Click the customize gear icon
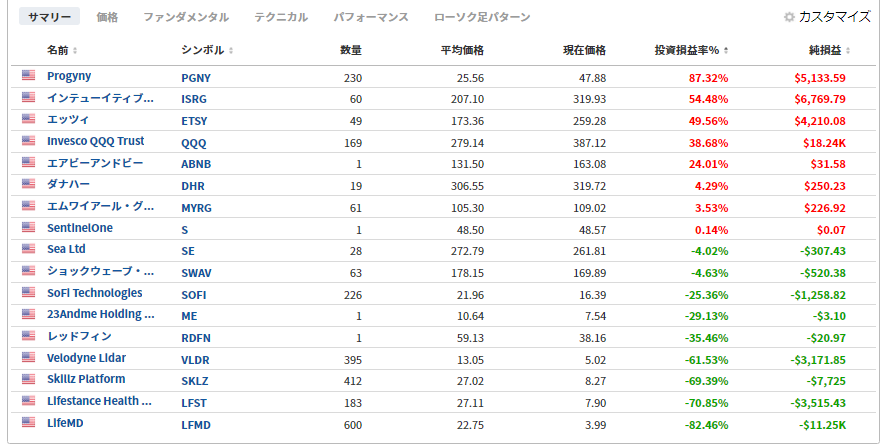The width and height of the screenshot is (884, 446). click(789, 17)
